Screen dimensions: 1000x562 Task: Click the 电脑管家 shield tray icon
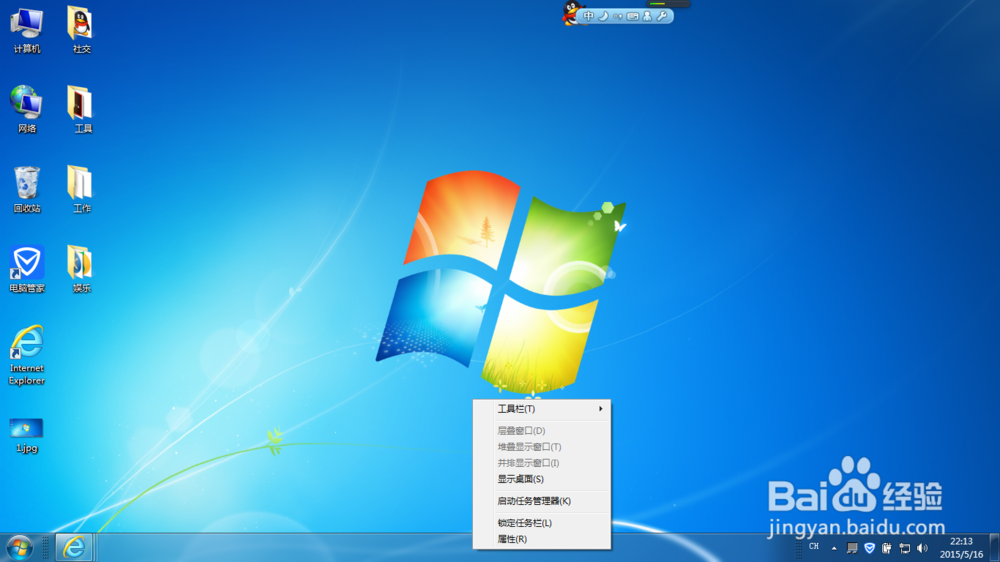(x=869, y=548)
